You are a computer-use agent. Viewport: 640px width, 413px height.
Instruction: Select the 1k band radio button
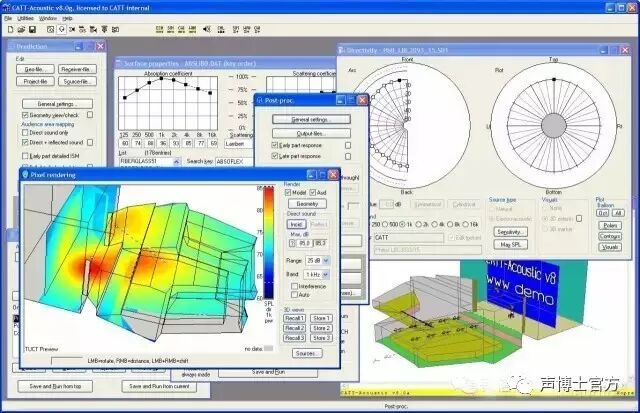tap(402, 224)
